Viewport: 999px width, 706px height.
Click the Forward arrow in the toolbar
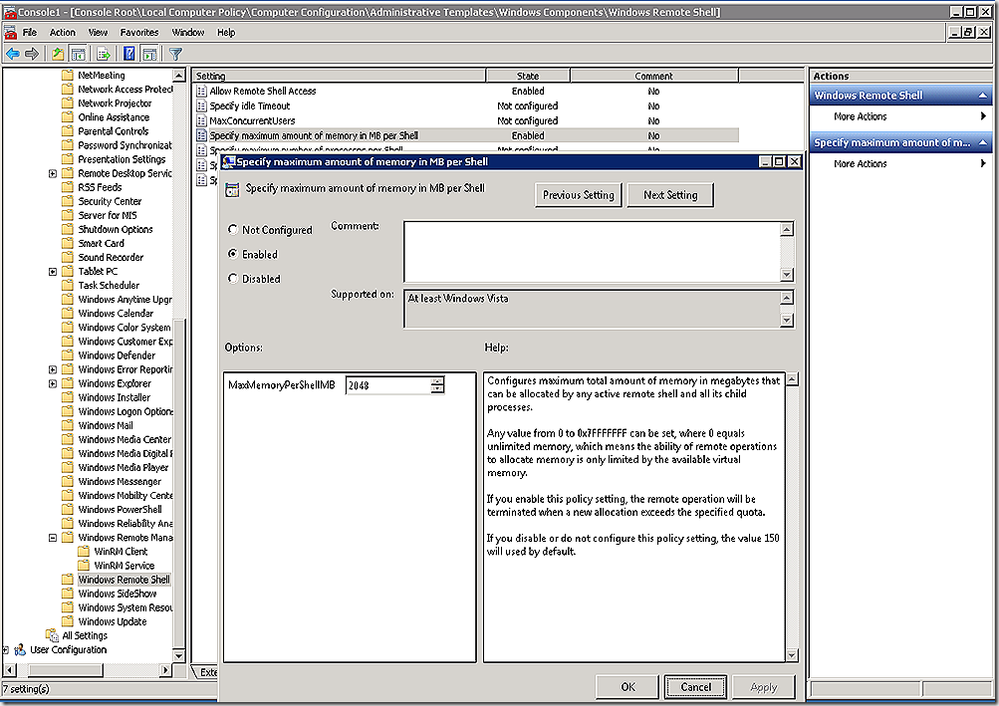[x=31, y=54]
